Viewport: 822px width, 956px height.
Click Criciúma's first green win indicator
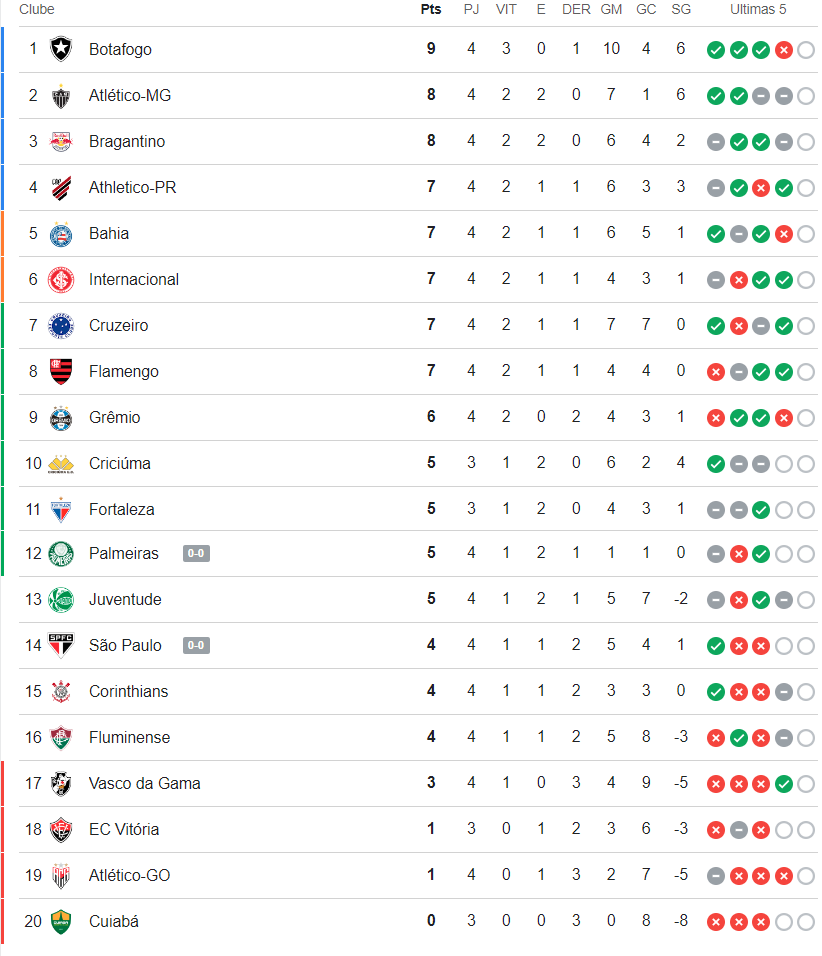click(716, 464)
